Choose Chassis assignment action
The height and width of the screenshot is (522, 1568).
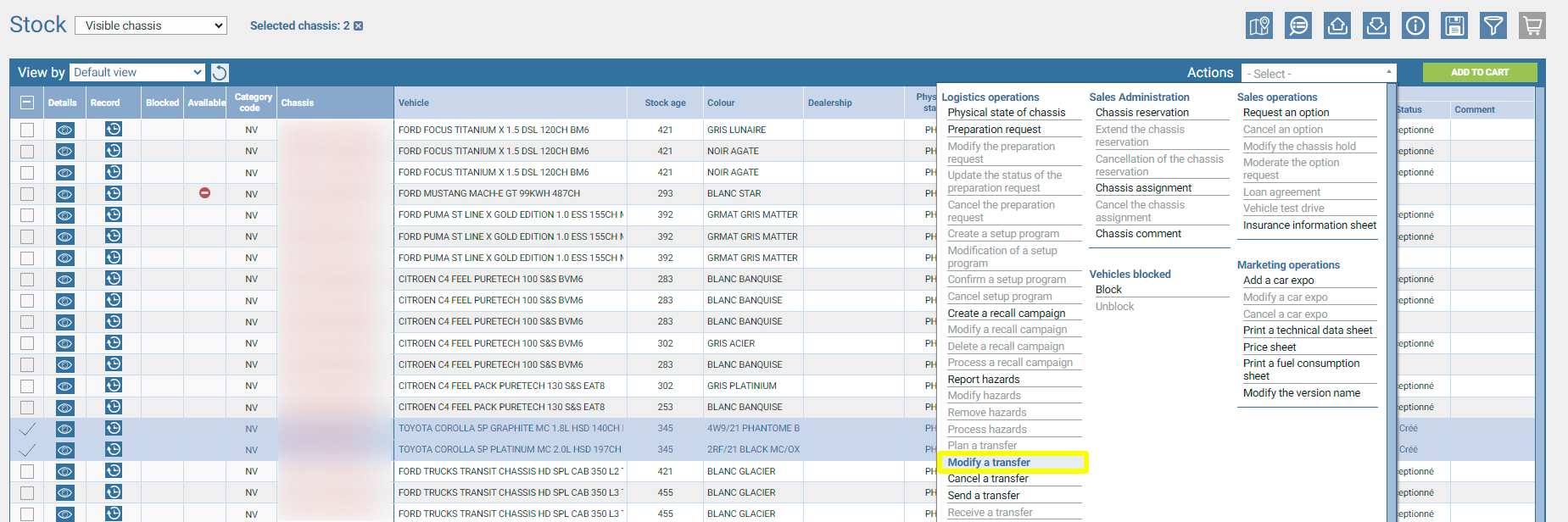(1143, 188)
